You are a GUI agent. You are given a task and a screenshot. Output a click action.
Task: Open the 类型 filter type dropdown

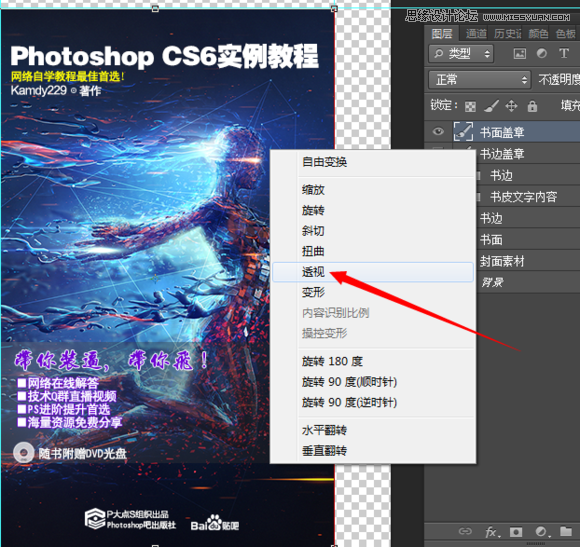(x=461, y=54)
